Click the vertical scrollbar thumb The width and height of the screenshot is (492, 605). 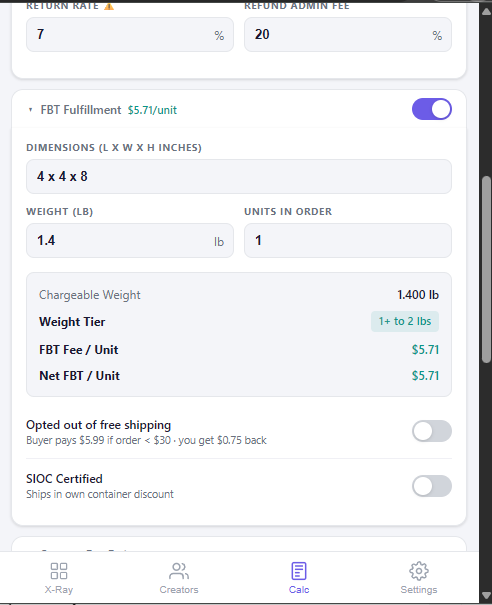[x=486, y=269]
